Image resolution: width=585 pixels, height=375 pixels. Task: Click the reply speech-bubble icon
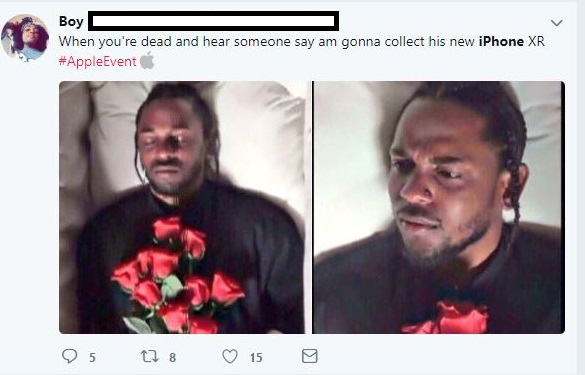click(69, 356)
